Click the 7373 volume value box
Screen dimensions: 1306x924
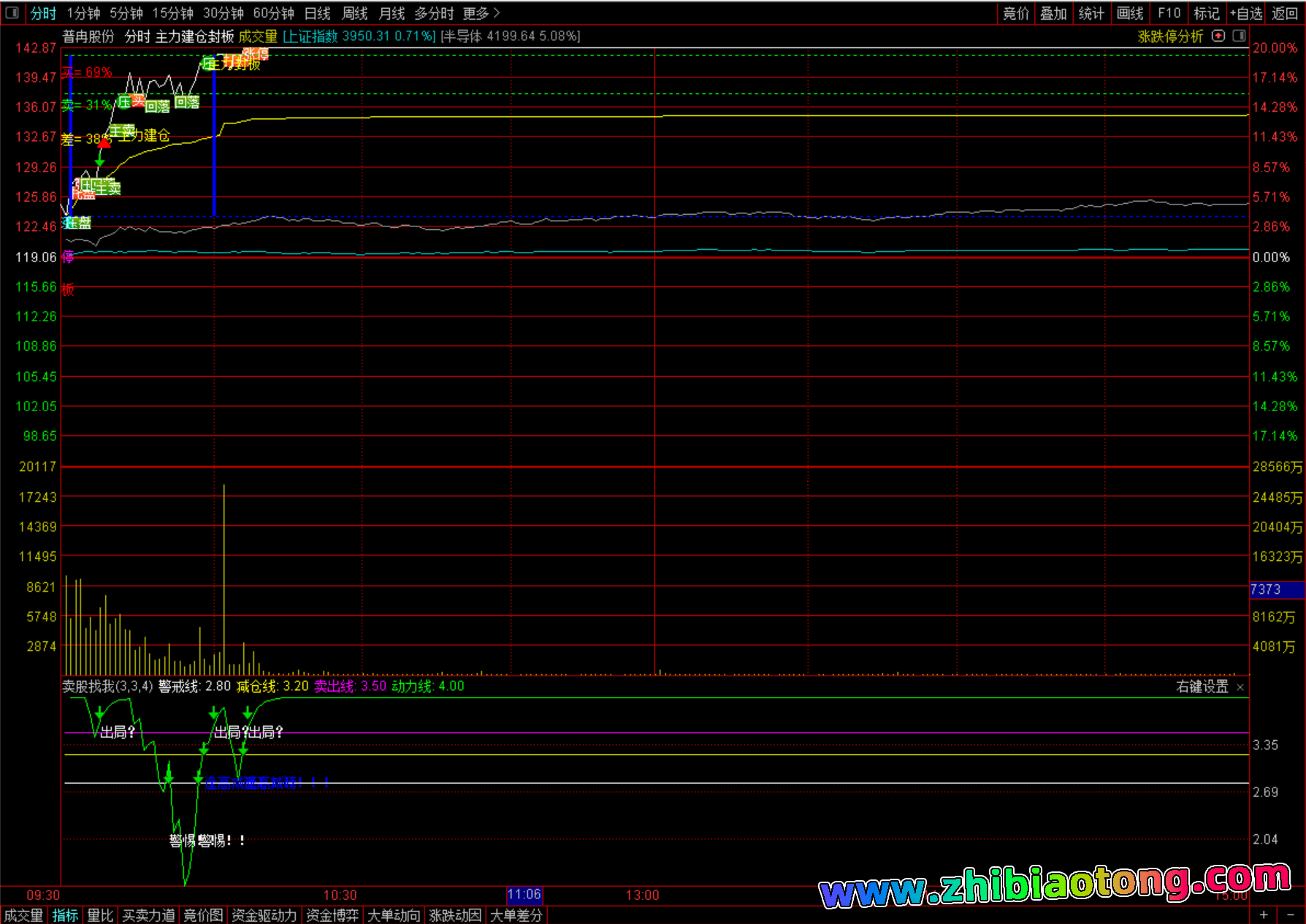tap(1275, 589)
